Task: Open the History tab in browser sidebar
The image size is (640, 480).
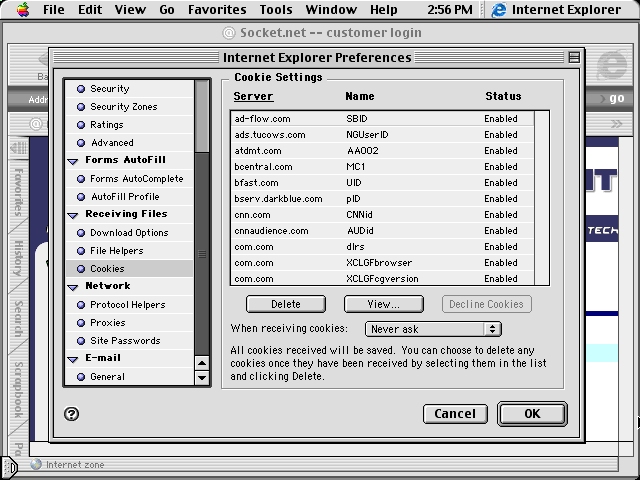Action: (x=18, y=258)
